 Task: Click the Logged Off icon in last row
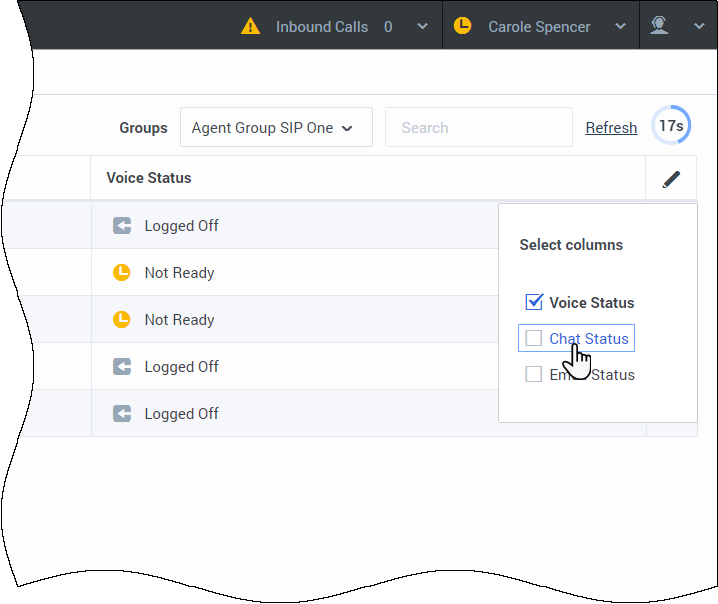(x=122, y=414)
